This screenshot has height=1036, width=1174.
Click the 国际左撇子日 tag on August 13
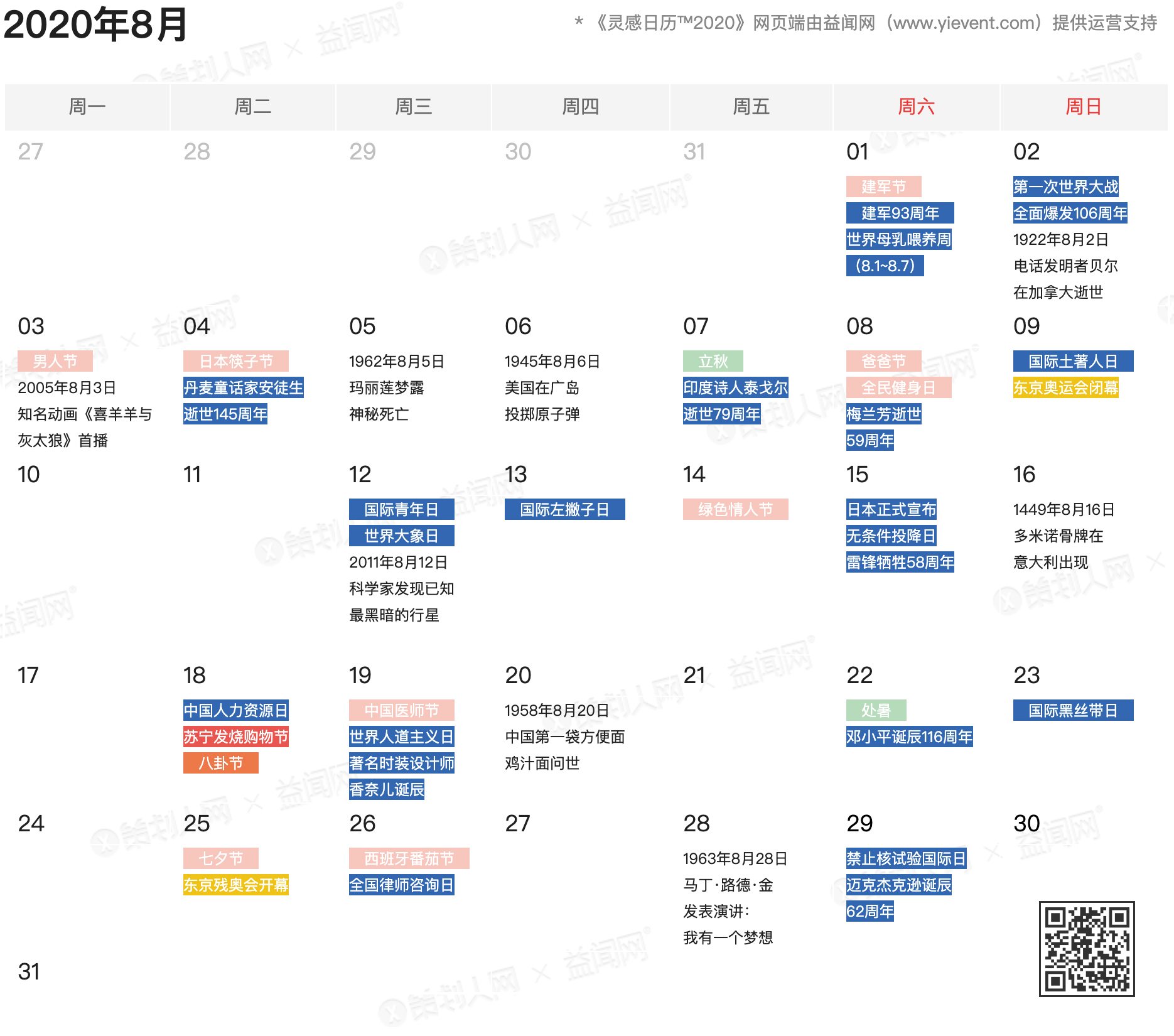[564, 510]
